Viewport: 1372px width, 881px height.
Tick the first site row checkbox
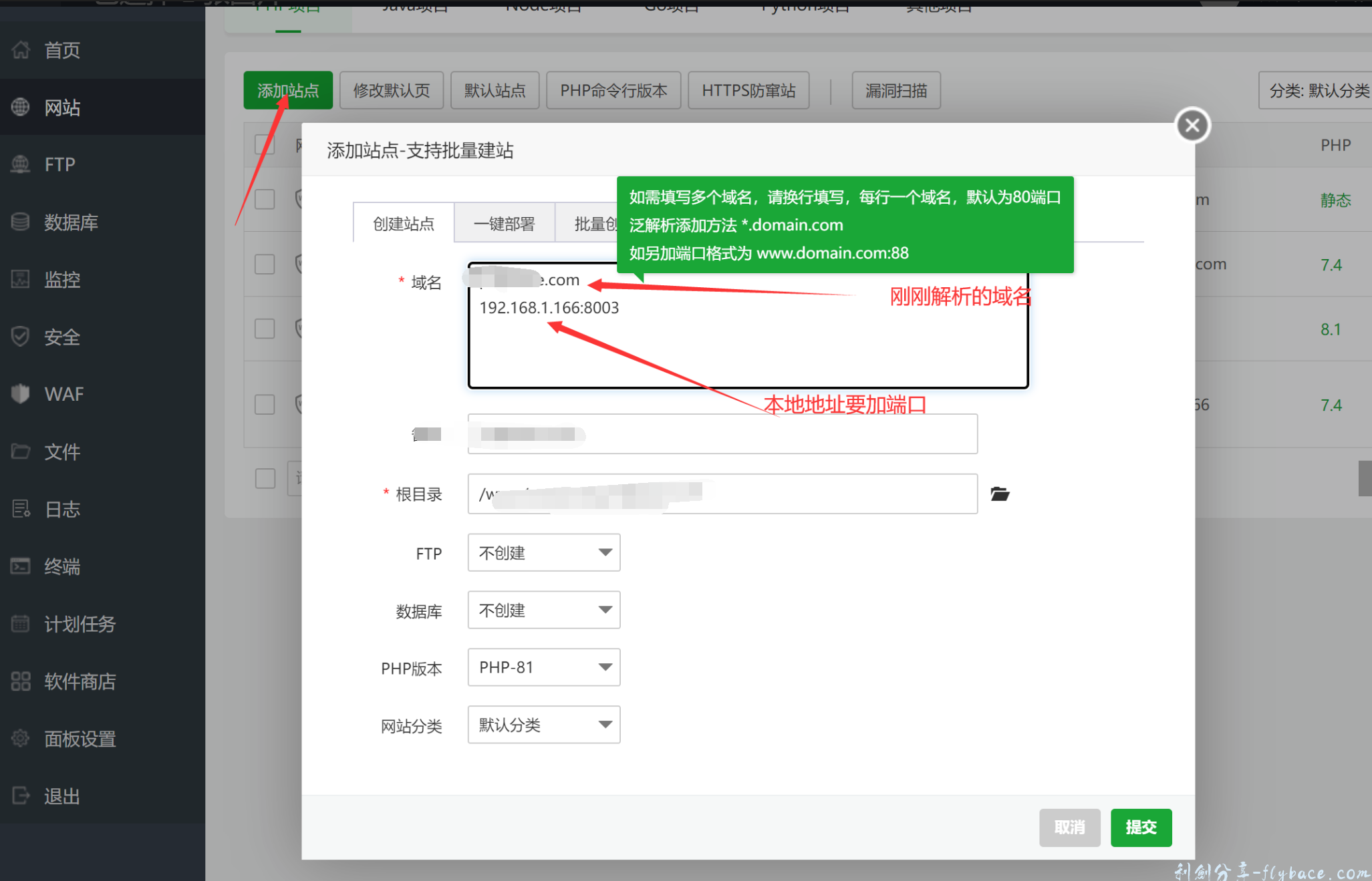(265, 199)
